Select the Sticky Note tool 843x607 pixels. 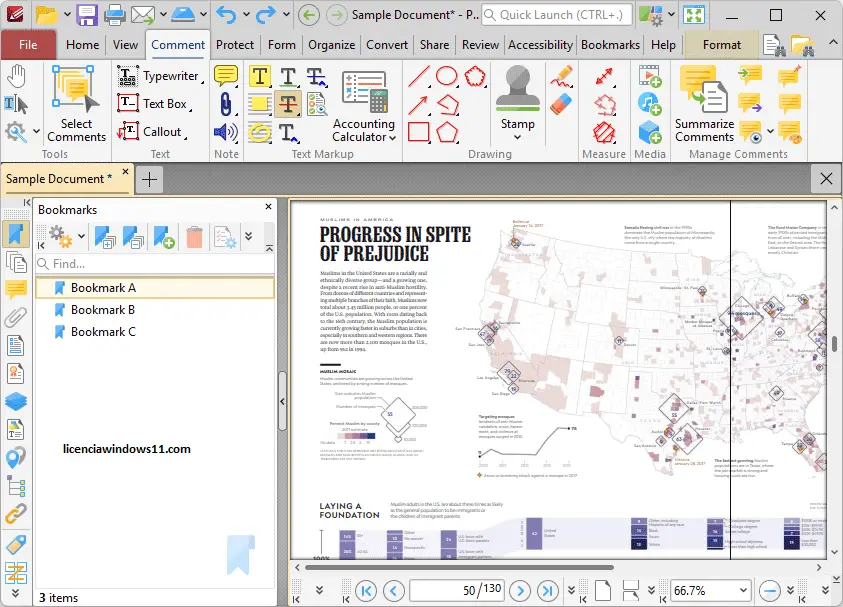coord(226,76)
